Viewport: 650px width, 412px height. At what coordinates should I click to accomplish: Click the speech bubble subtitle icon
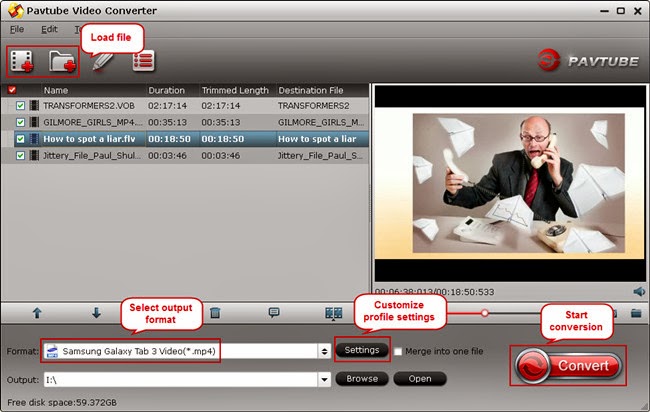pos(274,313)
